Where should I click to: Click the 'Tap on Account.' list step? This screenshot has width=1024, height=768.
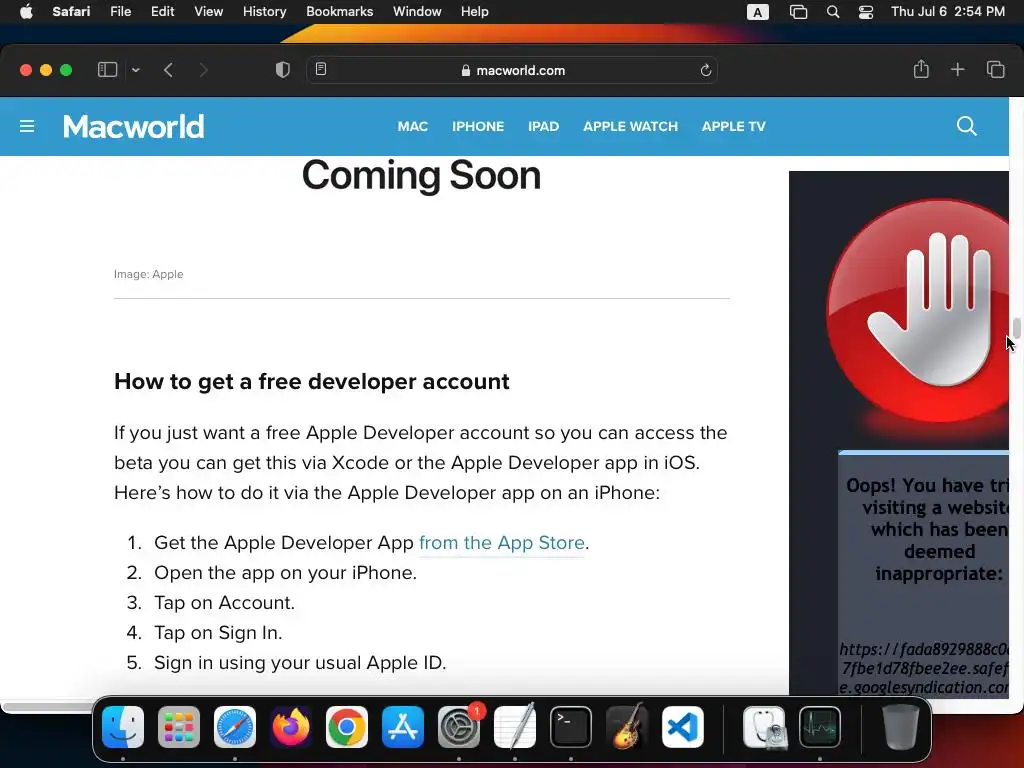coord(224,603)
